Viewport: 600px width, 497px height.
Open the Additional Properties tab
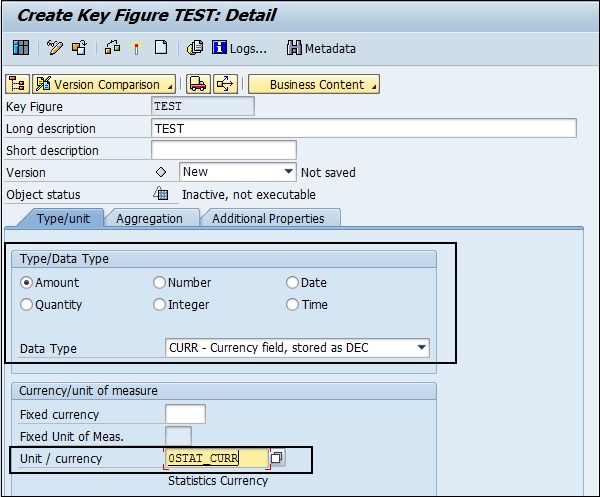pos(268,218)
